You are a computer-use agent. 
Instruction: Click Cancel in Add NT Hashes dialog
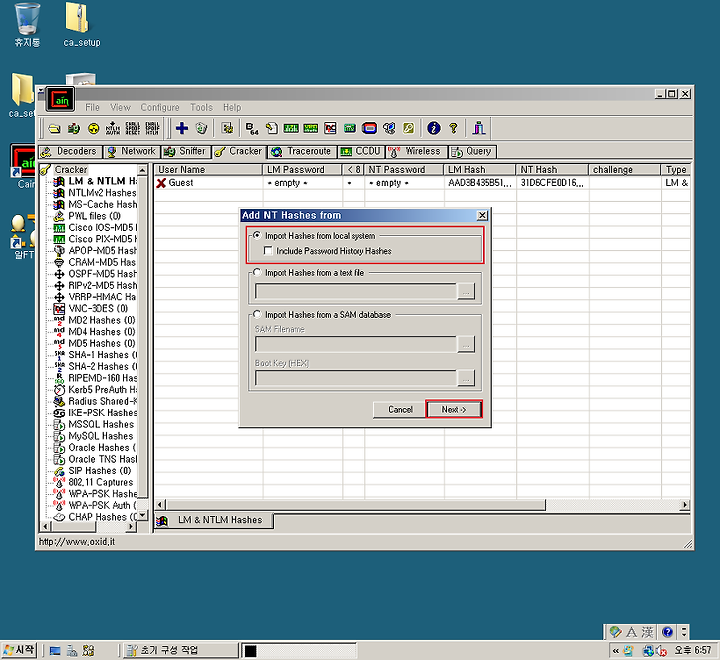[x=400, y=409]
